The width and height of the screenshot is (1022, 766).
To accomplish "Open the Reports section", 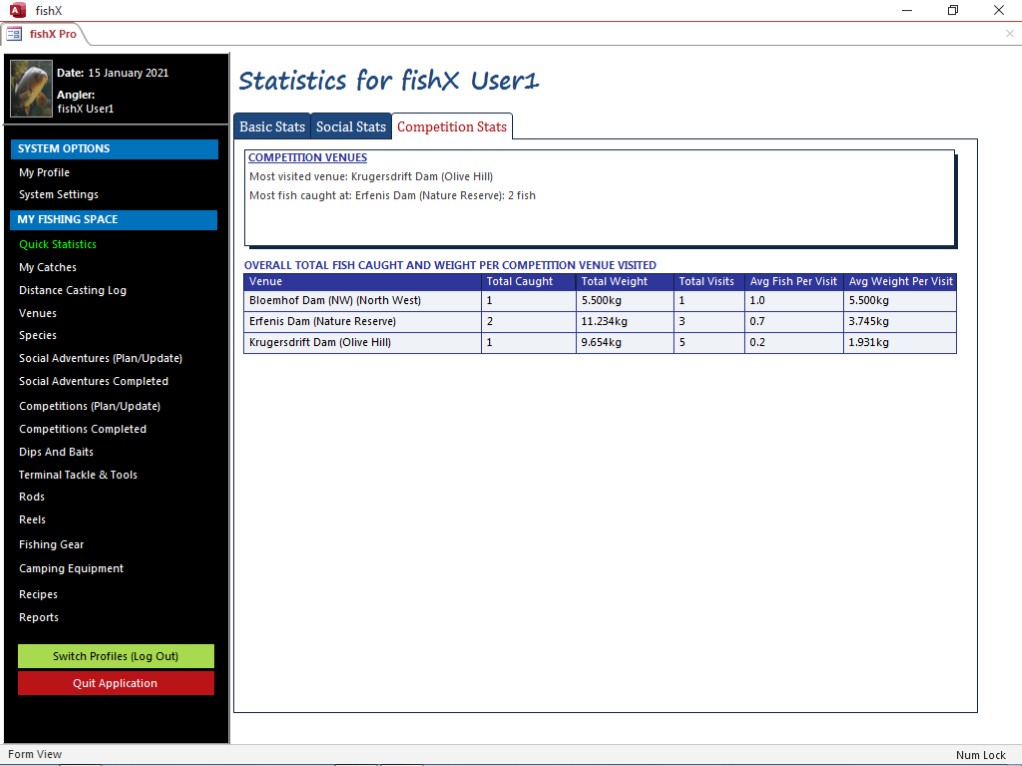I will (38, 618).
